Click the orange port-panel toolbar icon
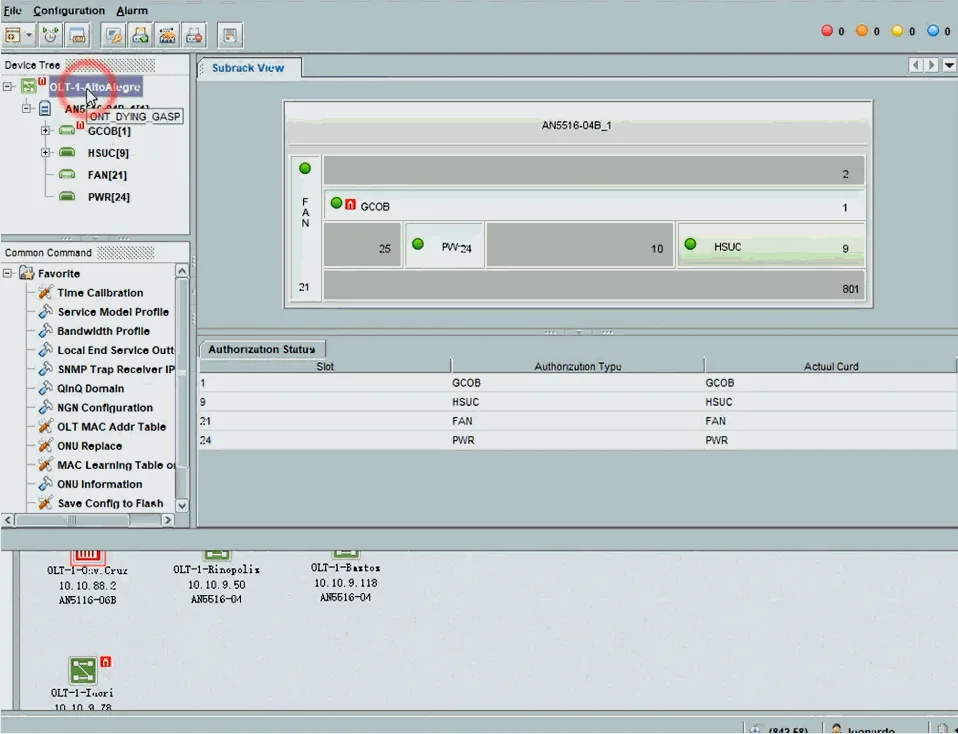 pyautogui.click(x=167, y=35)
